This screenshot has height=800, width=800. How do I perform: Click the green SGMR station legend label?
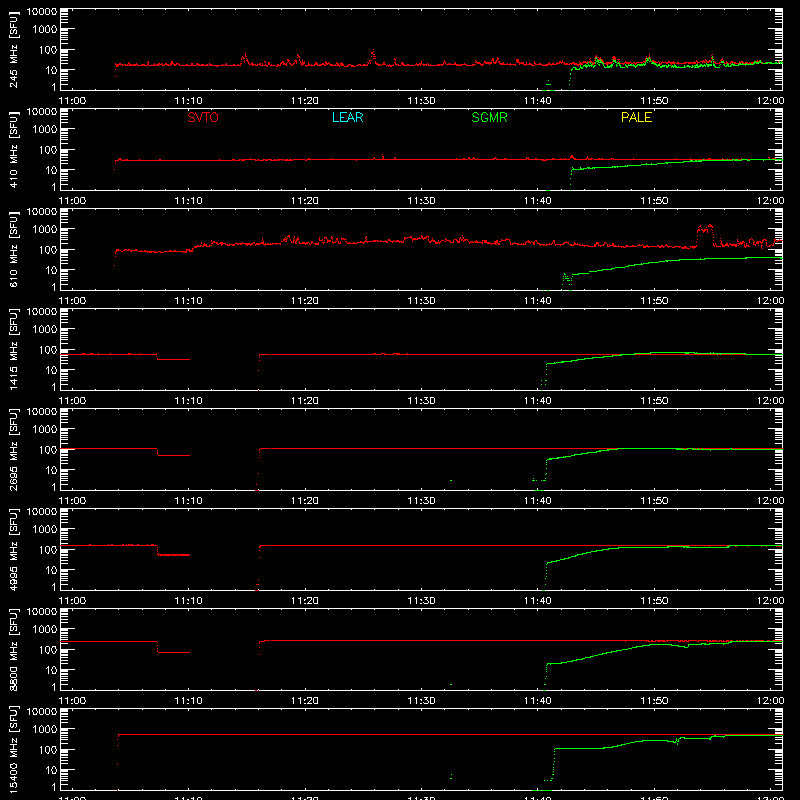coord(489,117)
